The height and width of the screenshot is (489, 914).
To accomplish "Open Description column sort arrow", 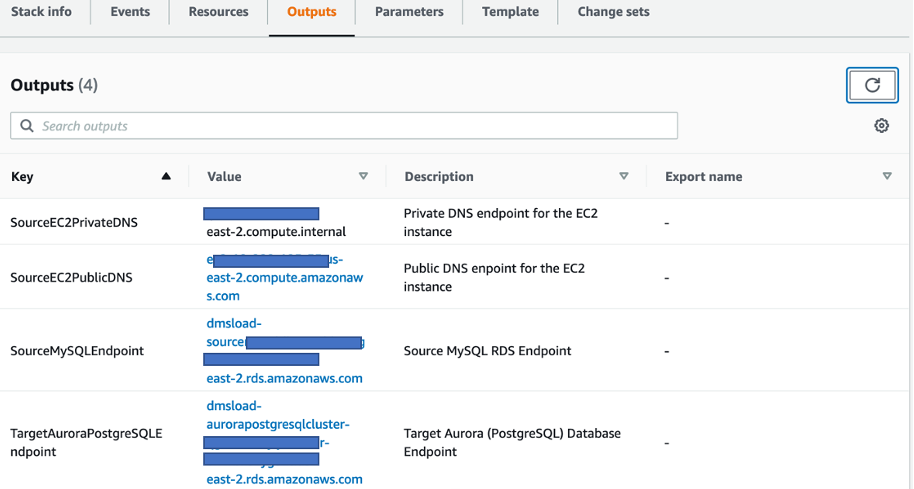I will (624, 177).
